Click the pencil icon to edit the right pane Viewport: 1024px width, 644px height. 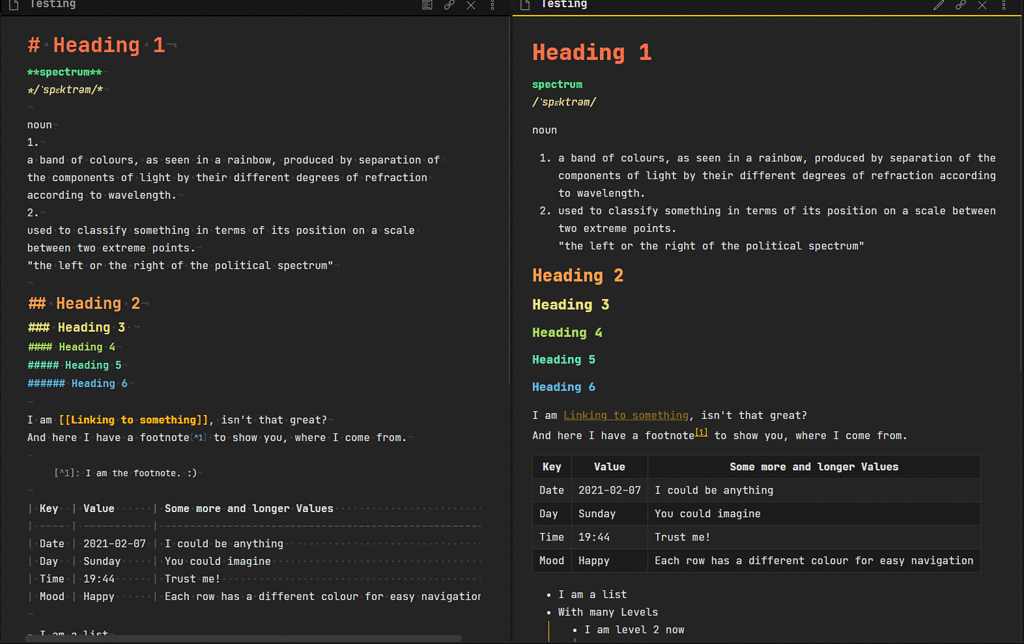click(x=938, y=5)
